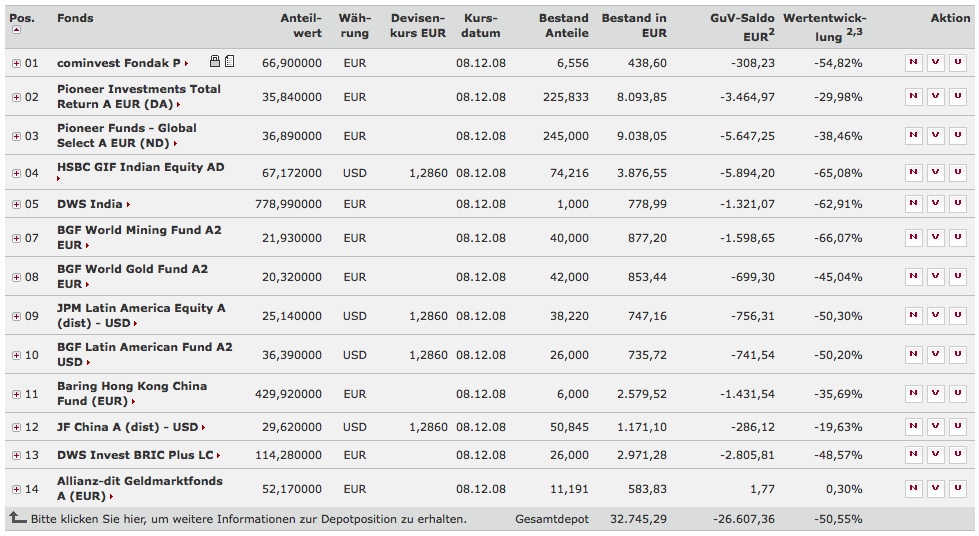This screenshot has height=536, width=979.
Task: Toggle the sort arrow under Pos. header
Action: [x=16, y=30]
